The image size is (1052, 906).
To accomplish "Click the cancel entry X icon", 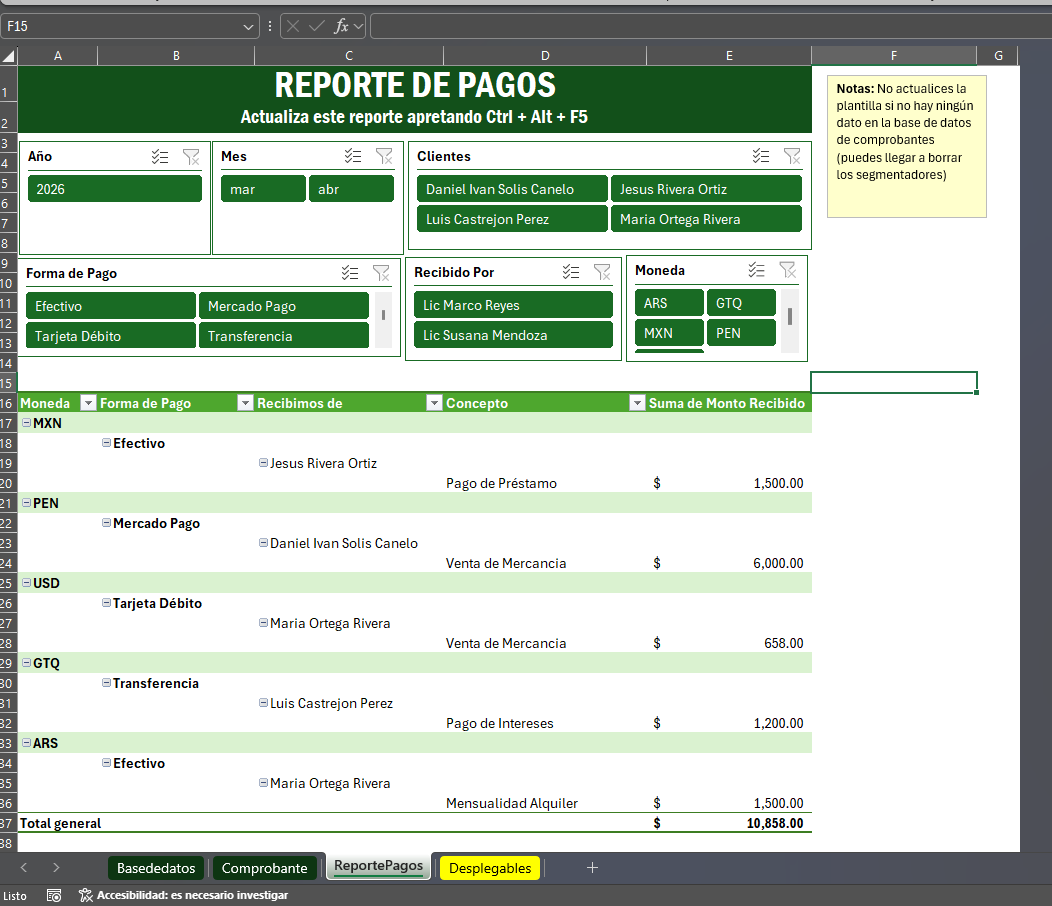I will (293, 26).
